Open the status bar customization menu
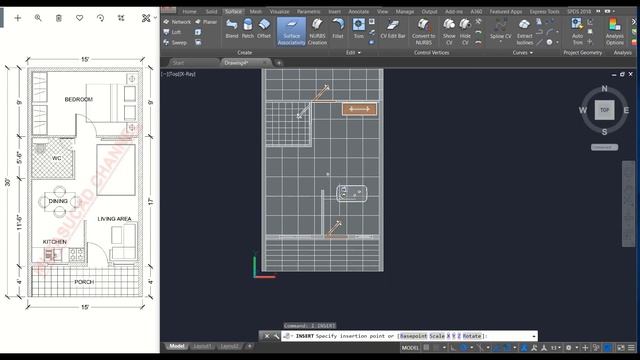The width and height of the screenshot is (640, 360). click(x=631, y=348)
